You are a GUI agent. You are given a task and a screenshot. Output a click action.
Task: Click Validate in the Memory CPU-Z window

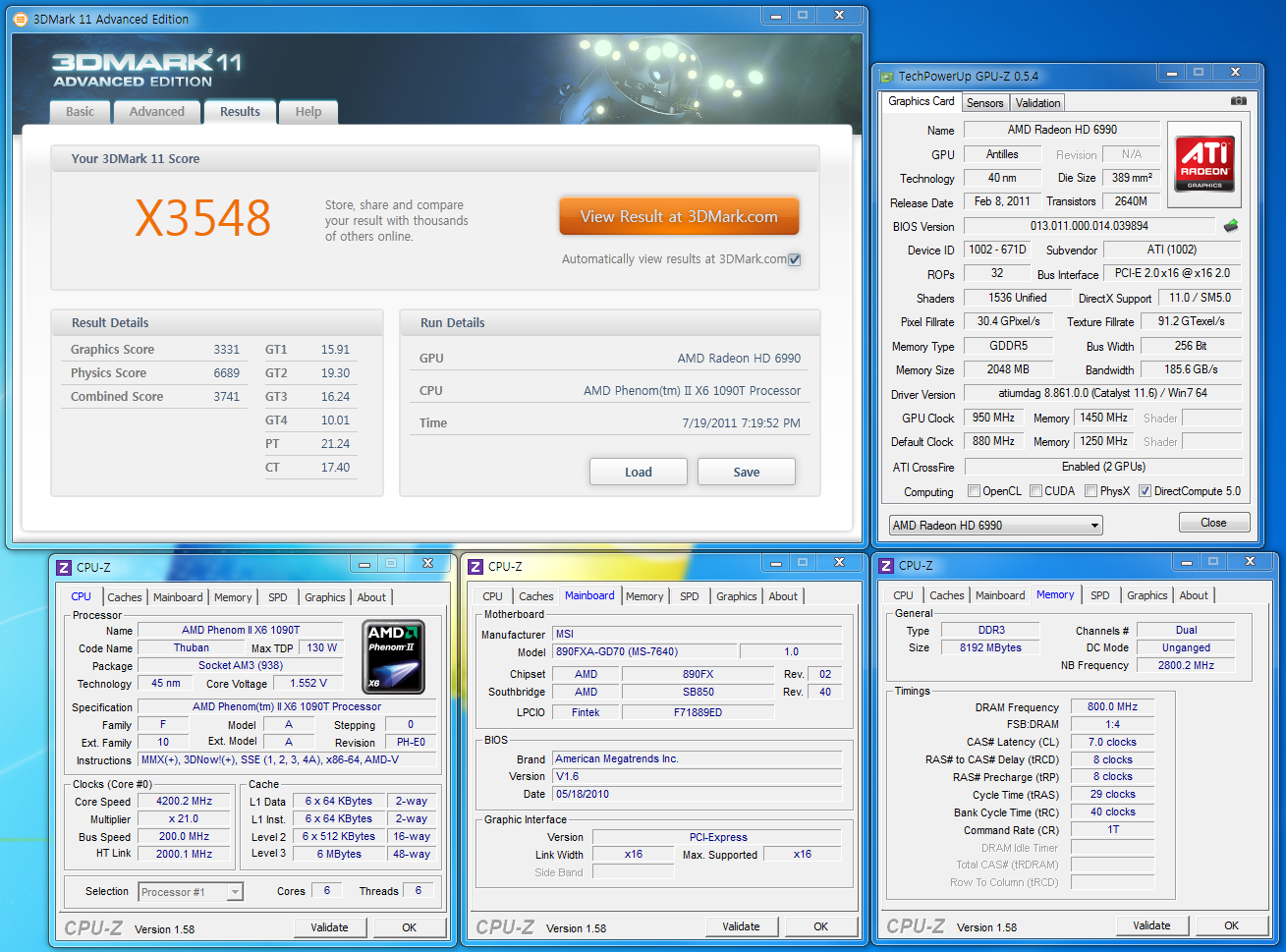1151,925
